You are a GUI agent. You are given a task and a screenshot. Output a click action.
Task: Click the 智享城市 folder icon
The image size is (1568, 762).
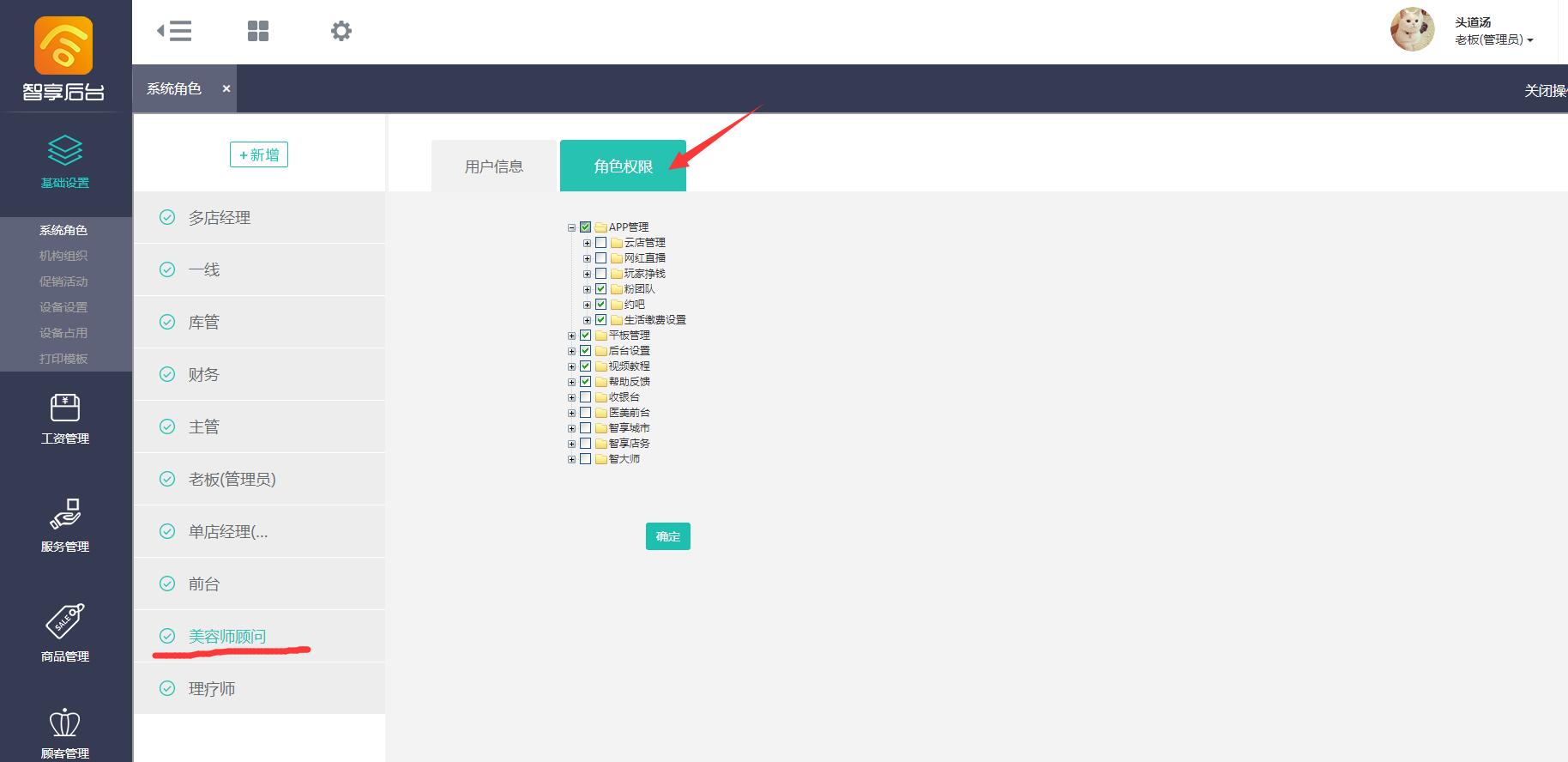(x=601, y=428)
